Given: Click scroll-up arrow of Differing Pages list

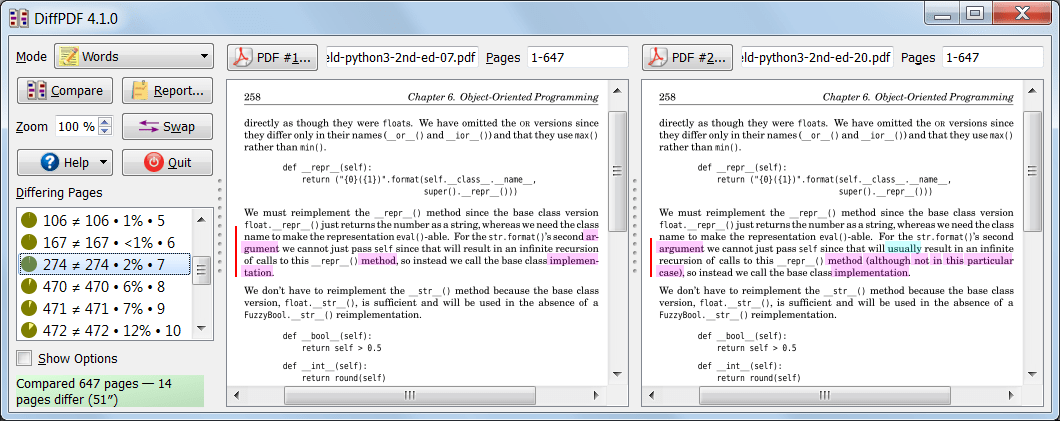Looking at the screenshot, I should pos(201,220).
